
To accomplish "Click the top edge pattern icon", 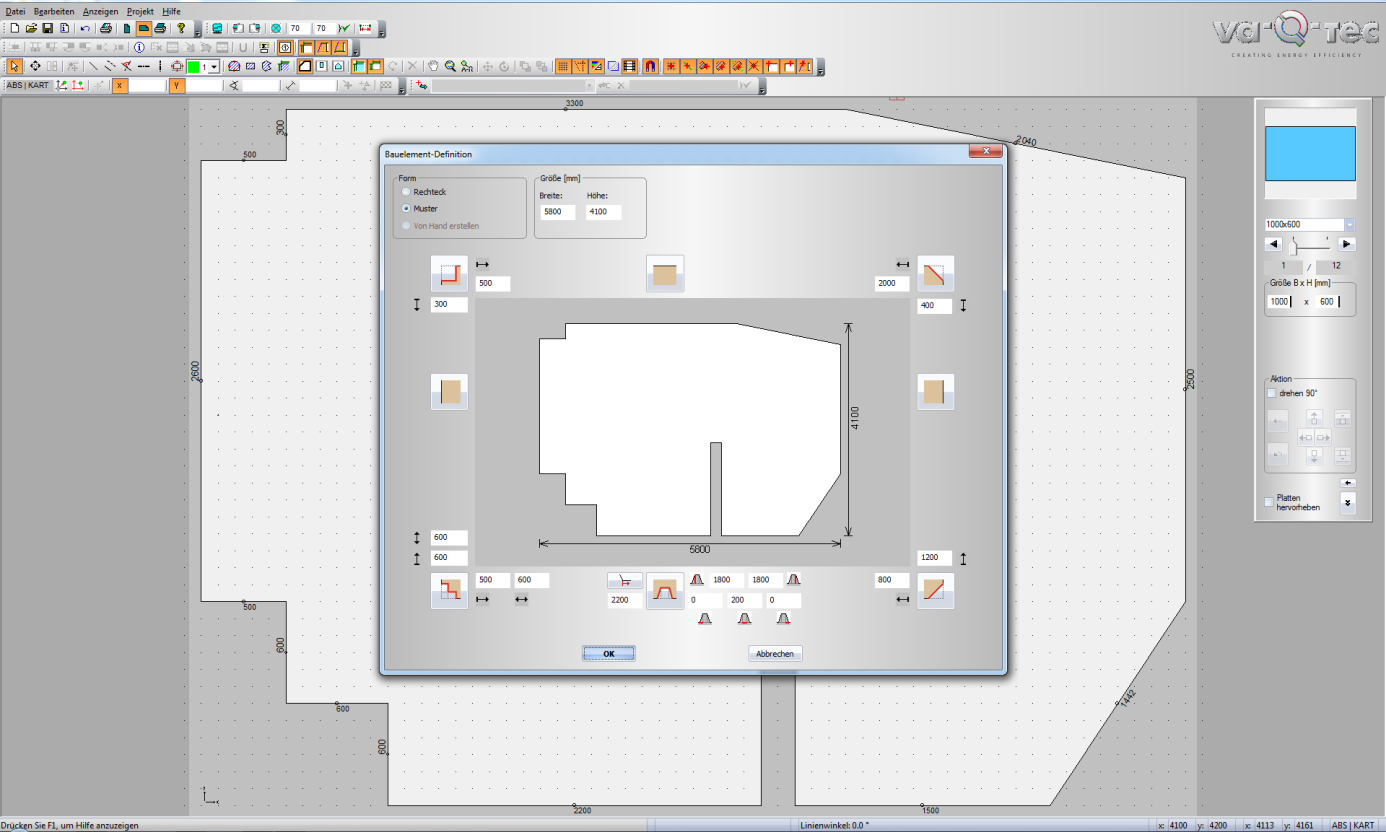I will click(665, 273).
